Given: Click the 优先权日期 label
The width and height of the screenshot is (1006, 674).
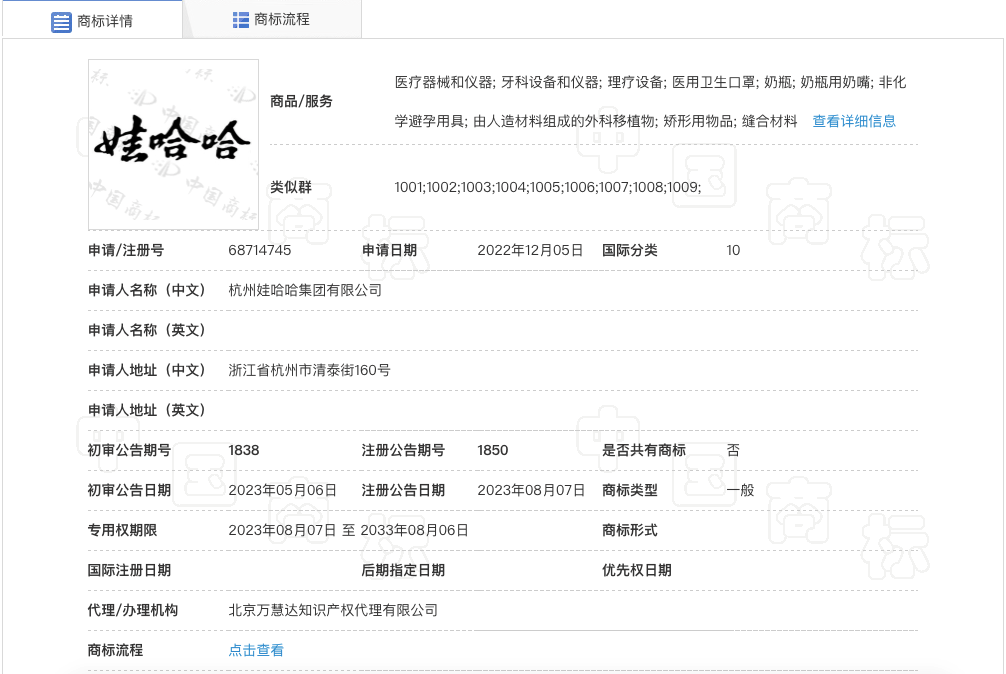Looking at the screenshot, I should point(636,570).
